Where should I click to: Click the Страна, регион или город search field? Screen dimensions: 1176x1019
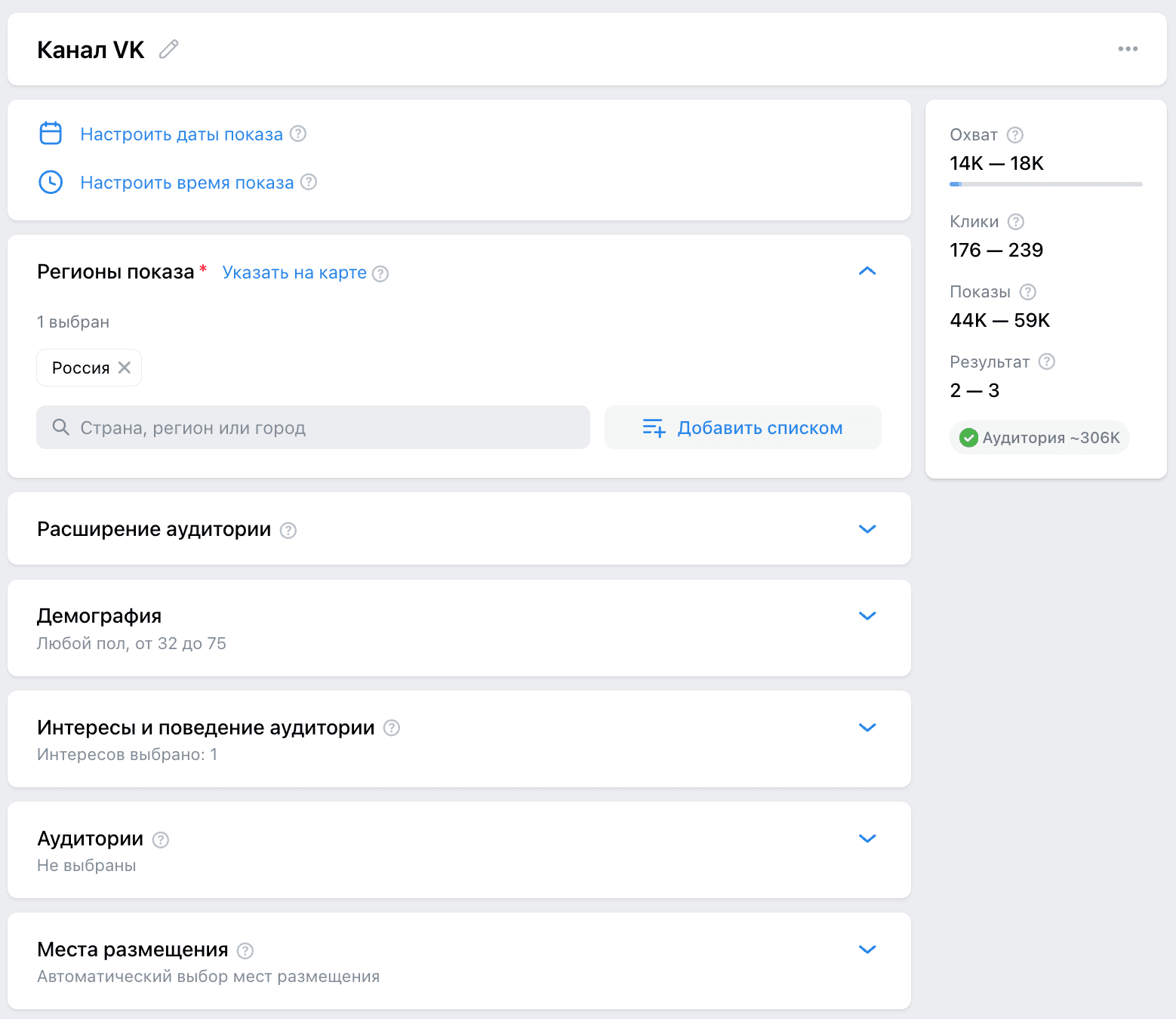313,427
